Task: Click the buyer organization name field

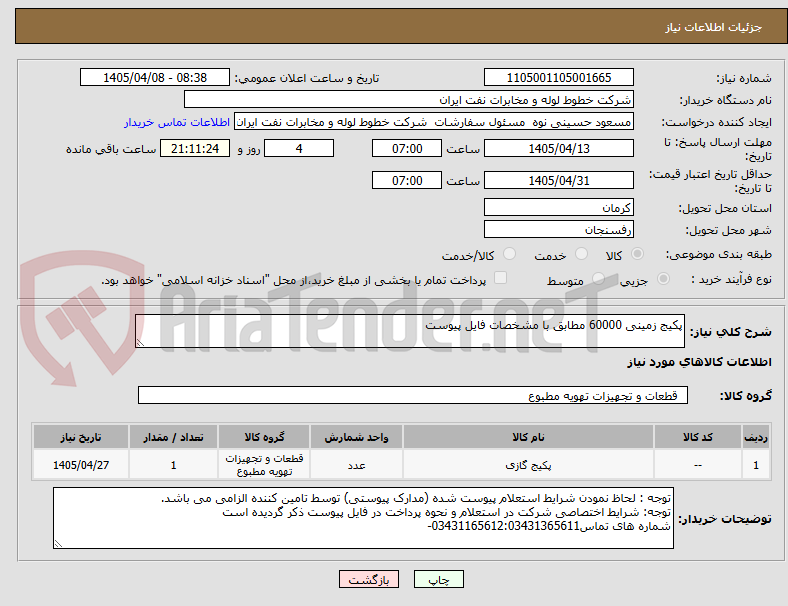Action: pyautogui.click(x=409, y=99)
